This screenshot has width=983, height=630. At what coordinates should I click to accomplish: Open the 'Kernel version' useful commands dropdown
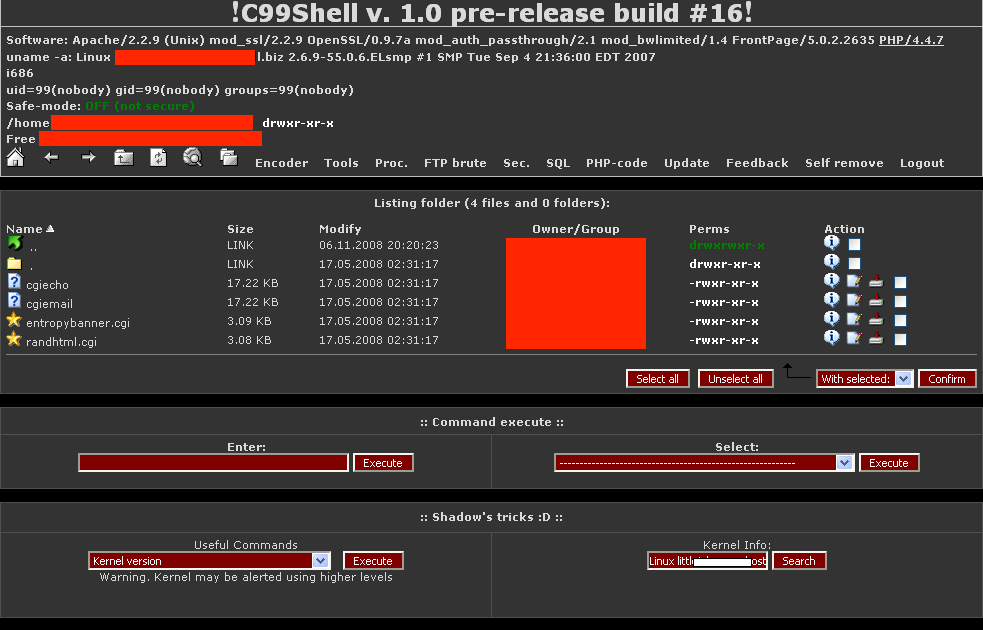coord(209,560)
